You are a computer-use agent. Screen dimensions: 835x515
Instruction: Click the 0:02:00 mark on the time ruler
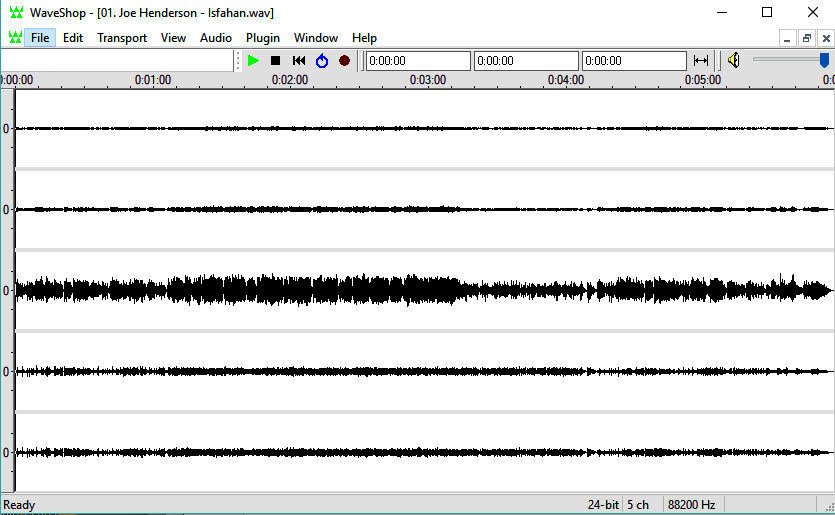click(x=290, y=80)
